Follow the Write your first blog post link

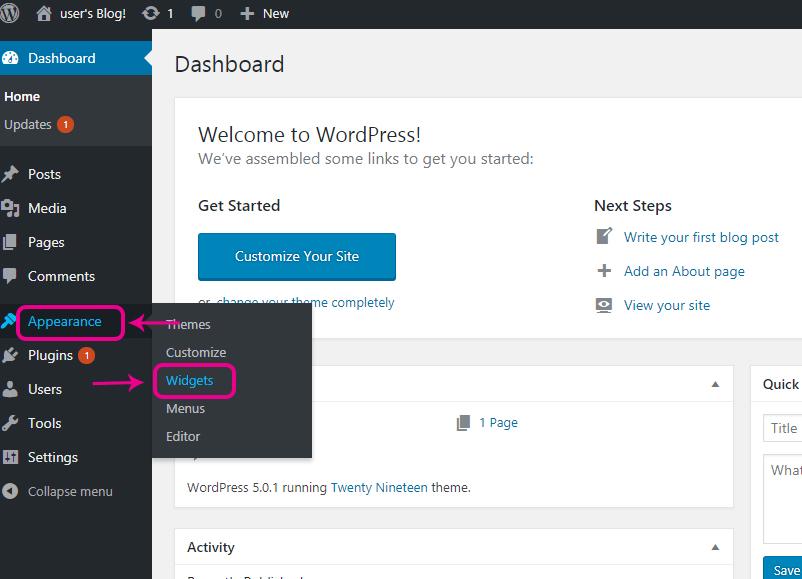pyautogui.click(x=701, y=237)
